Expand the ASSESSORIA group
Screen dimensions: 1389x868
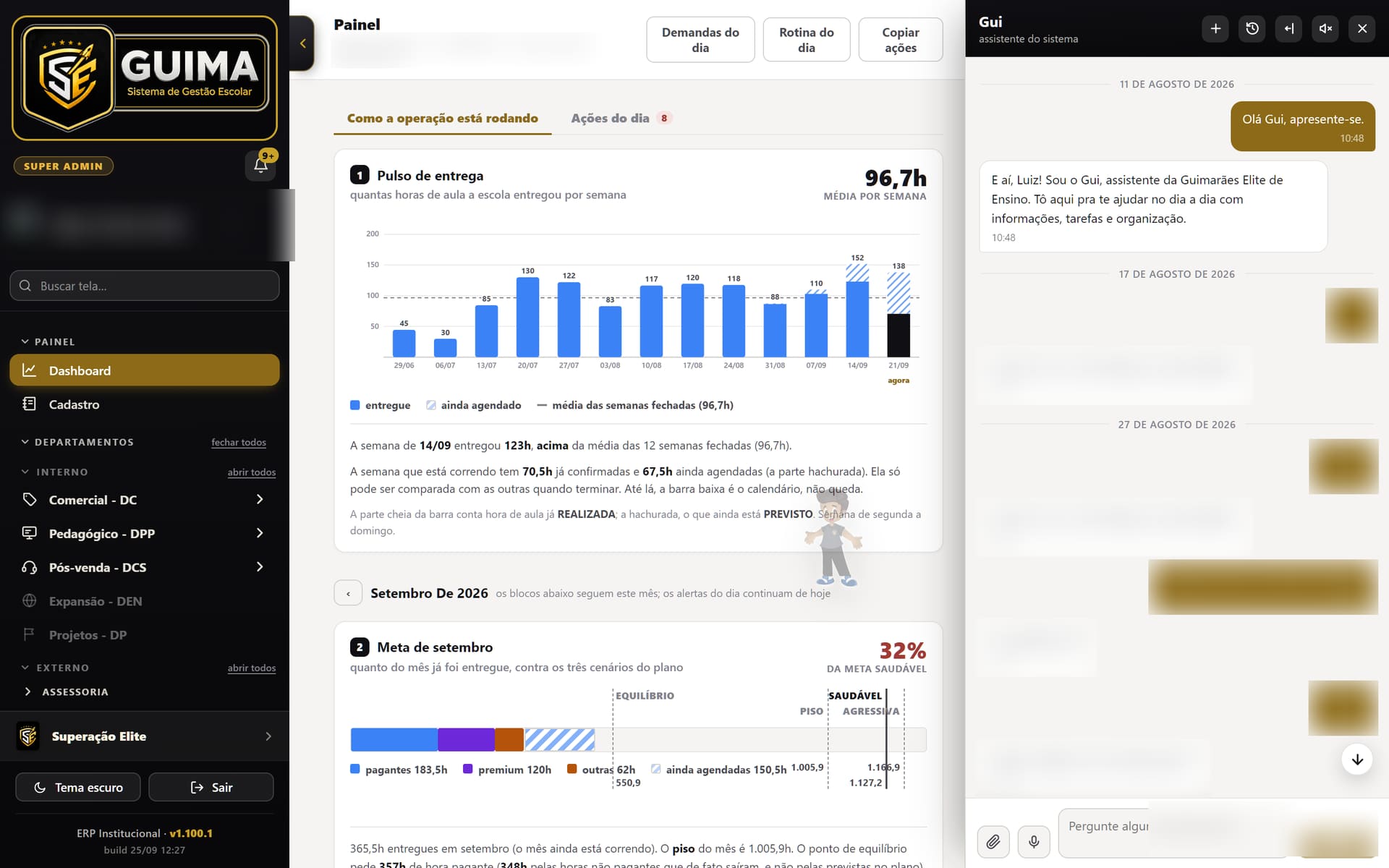pyautogui.click(x=67, y=692)
